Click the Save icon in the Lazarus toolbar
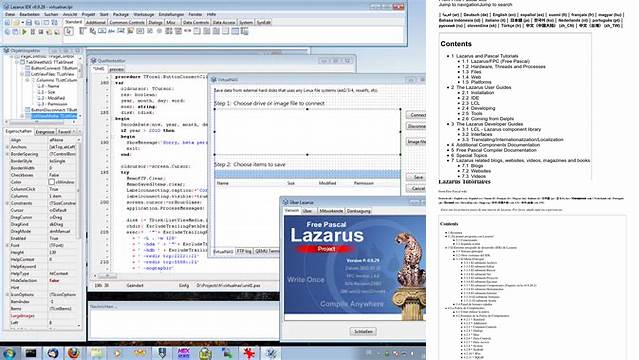The width and height of the screenshot is (639, 360). pyautogui.click(x=29, y=23)
